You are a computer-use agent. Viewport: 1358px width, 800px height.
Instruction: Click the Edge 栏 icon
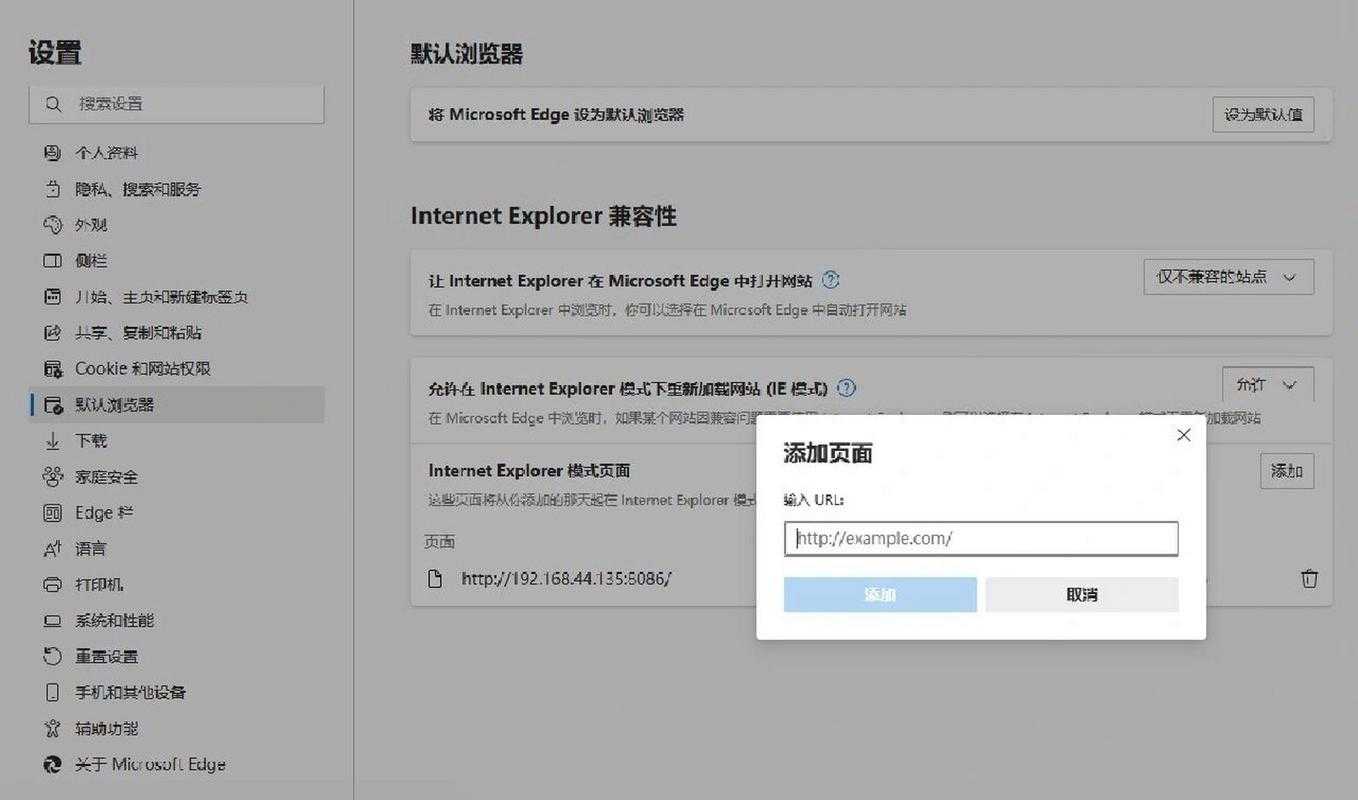pos(53,513)
